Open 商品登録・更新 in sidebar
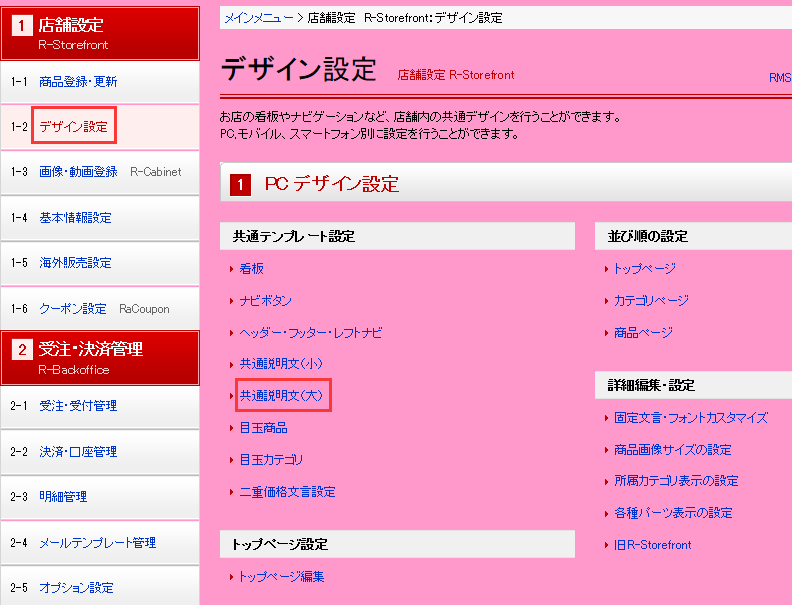Image resolution: width=792 pixels, height=605 pixels. point(78,82)
